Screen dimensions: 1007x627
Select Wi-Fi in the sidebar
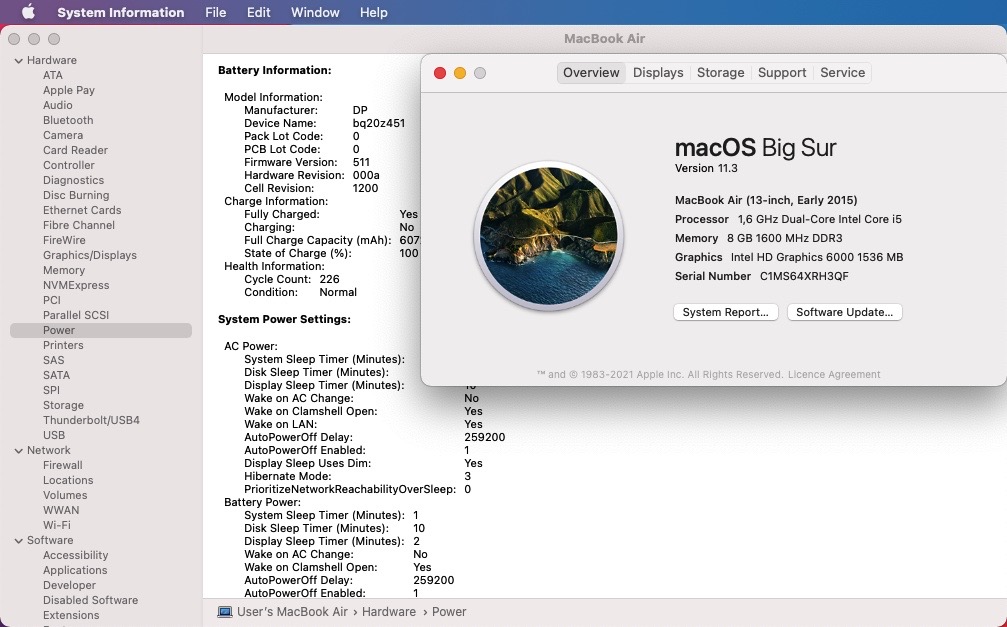tap(57, 525)
